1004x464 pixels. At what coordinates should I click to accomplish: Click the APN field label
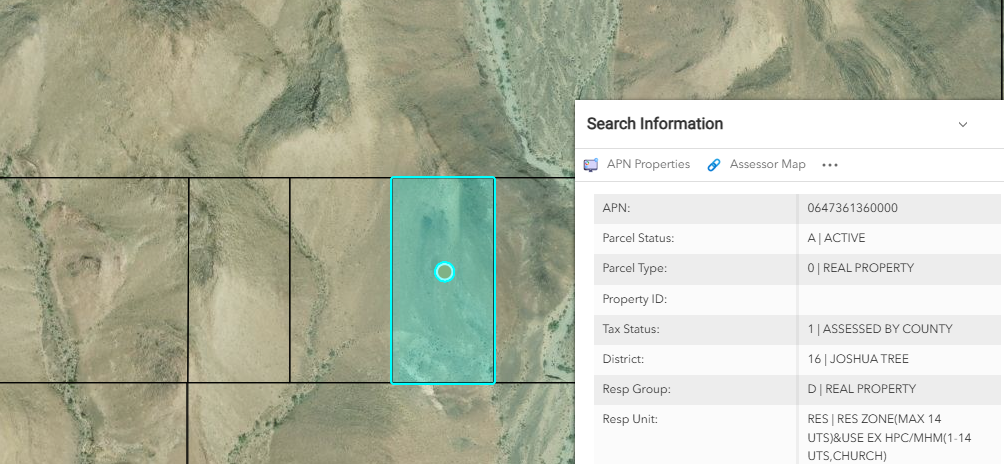(617, 209)
